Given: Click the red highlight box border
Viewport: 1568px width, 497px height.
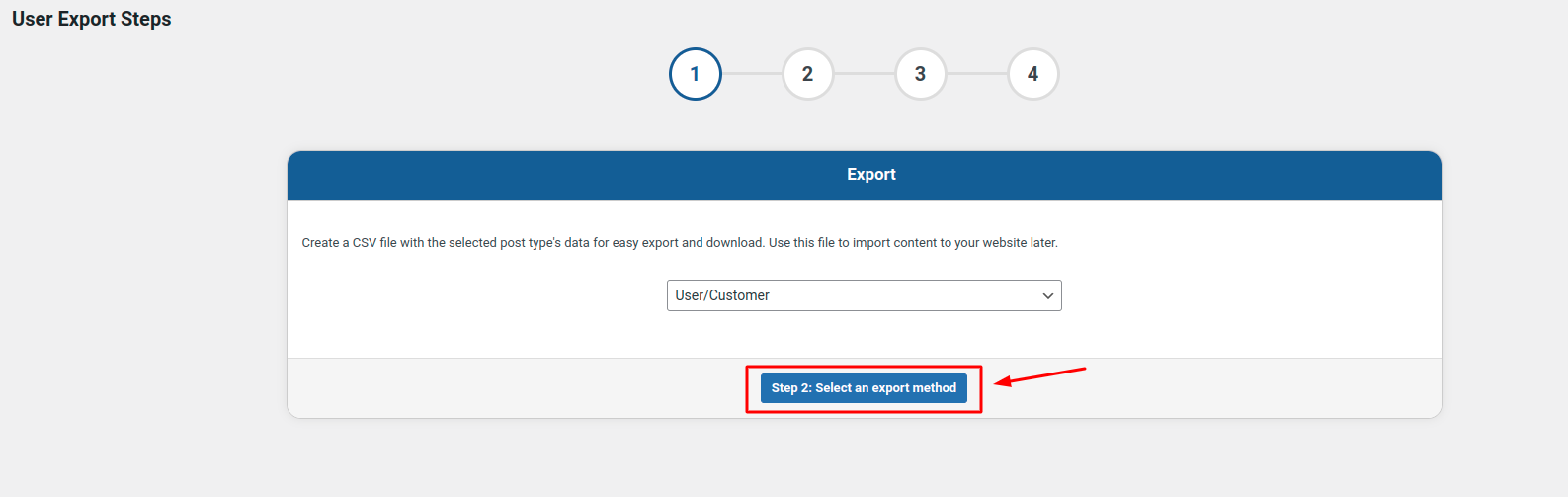Looking at the screenshot, I should point(747,388).
